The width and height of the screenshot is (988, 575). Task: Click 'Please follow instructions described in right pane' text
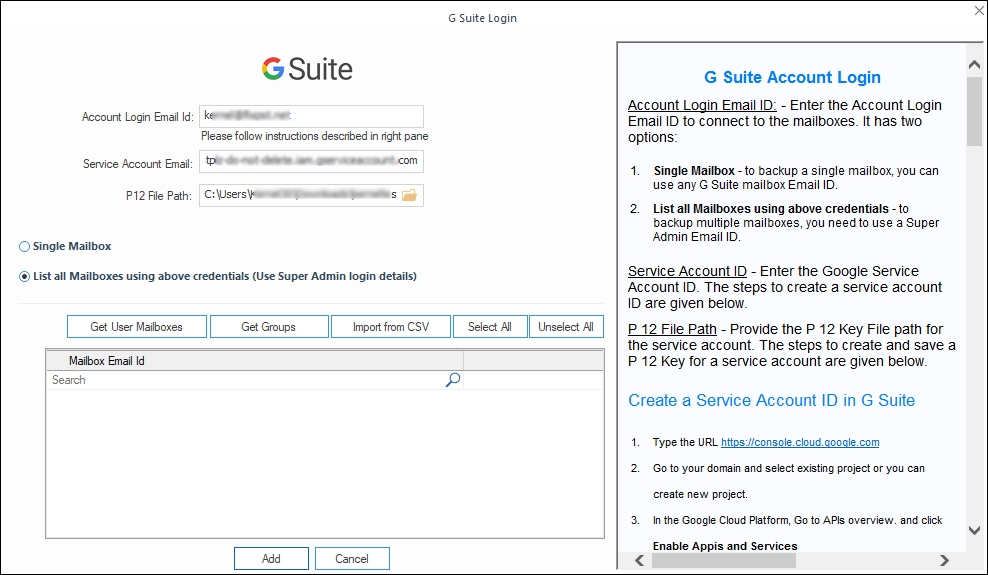click(x=314, y=136)
